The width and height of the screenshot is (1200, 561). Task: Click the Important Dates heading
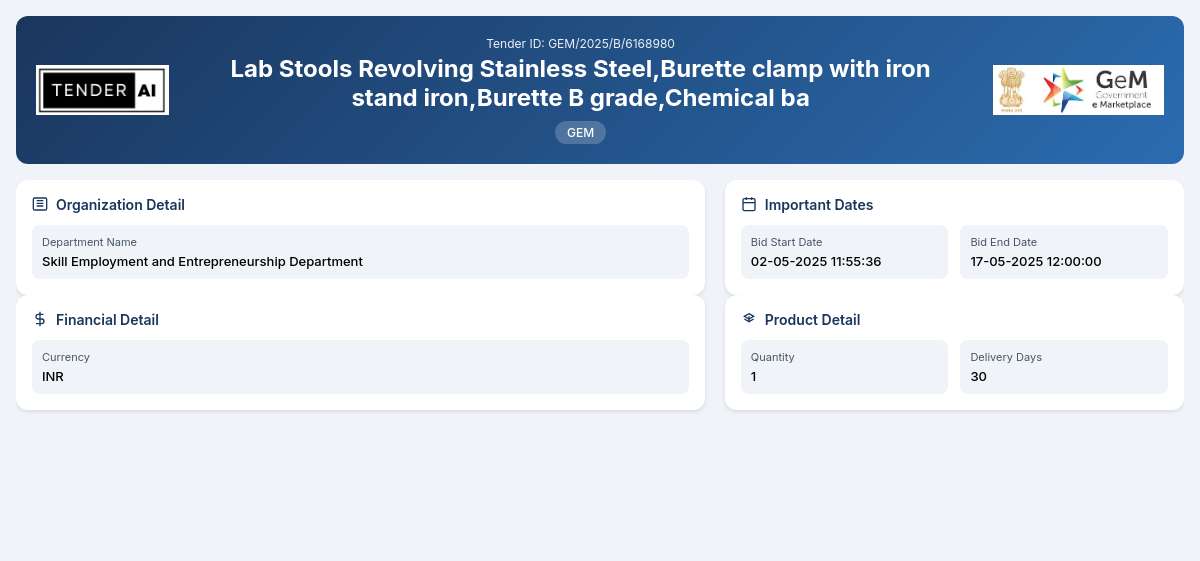(x=819, y=205)
